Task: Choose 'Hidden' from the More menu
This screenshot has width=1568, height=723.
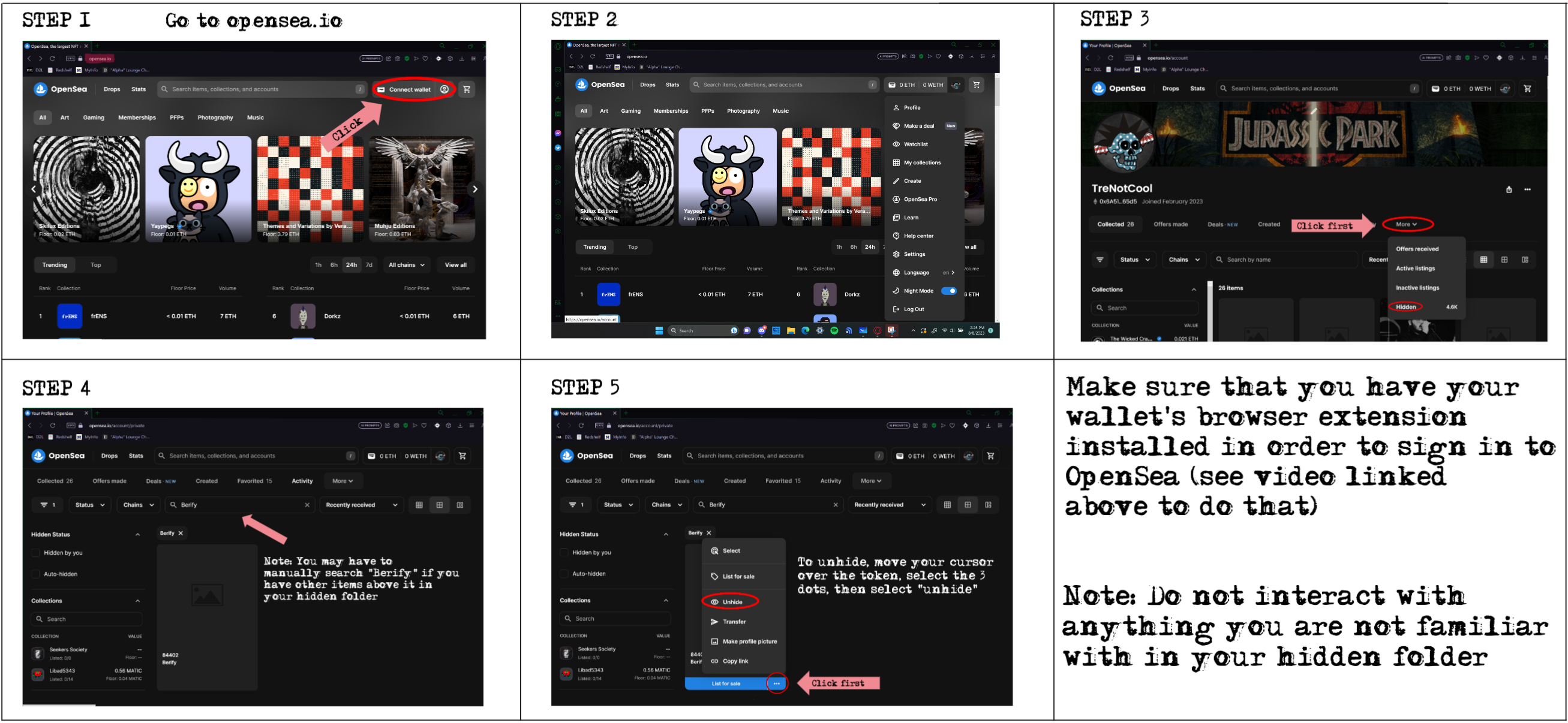Action: [1405, 308]
